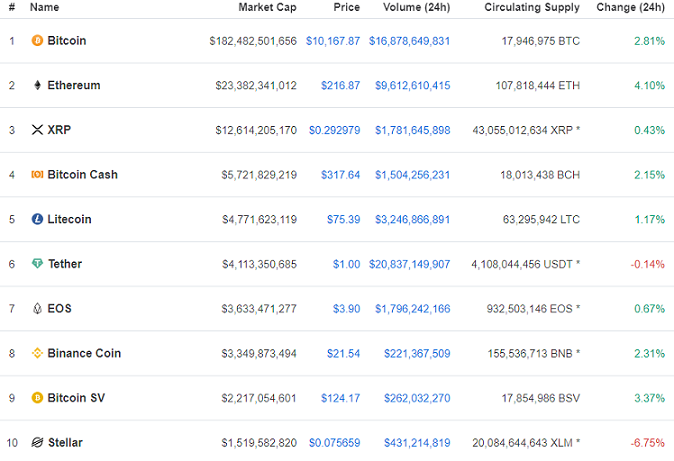Select Ethereum change 4.10%
Image resolution: width=674 pixels, height=461 pixels.
click(649, 86)
